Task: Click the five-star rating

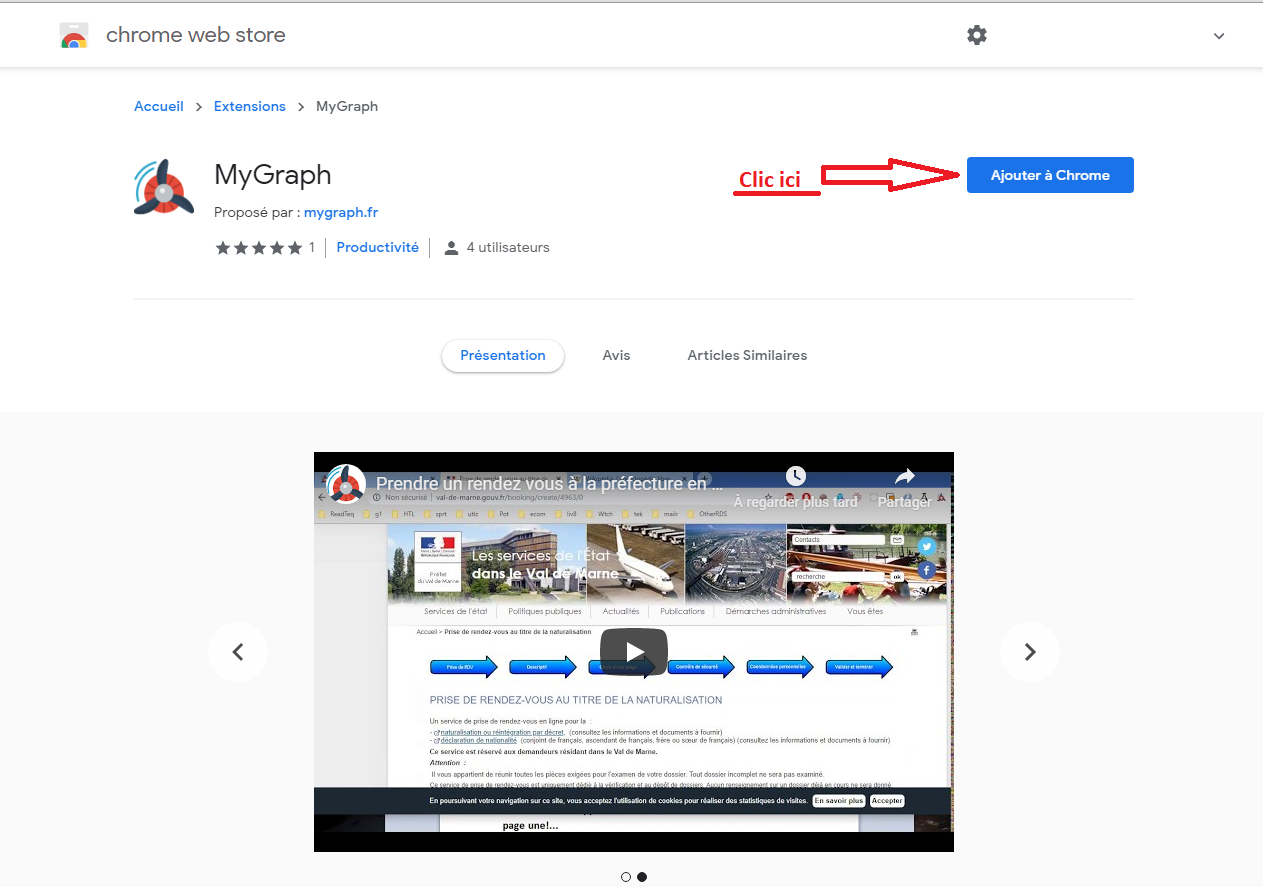Action: (x=258, y=248)
